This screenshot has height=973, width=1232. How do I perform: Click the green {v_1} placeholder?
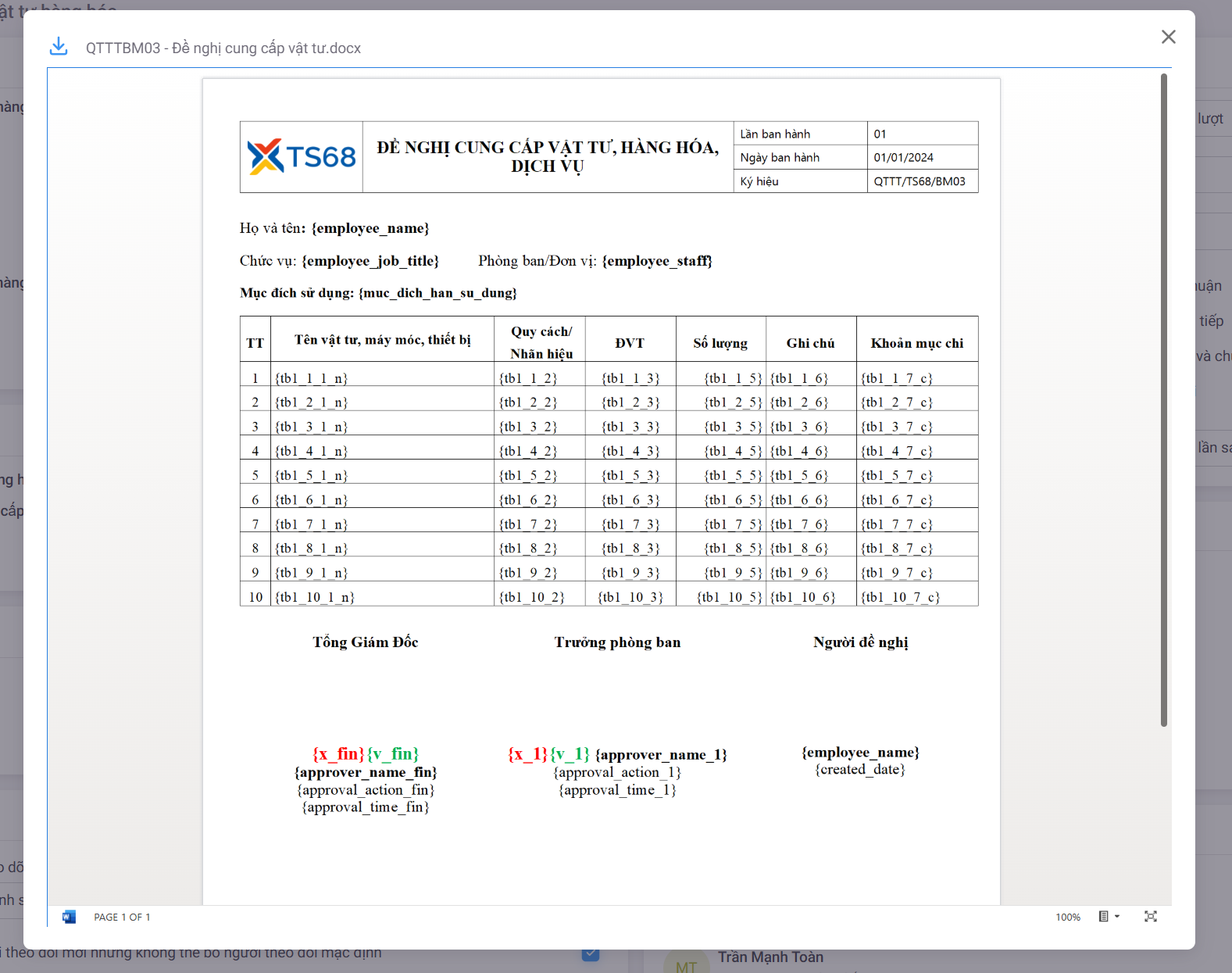click(x=570, y=754)
